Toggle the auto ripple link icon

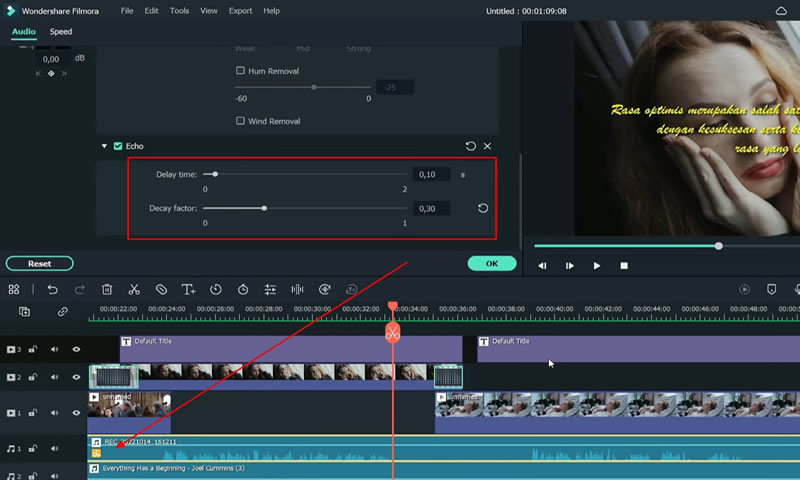pos(62,312)
